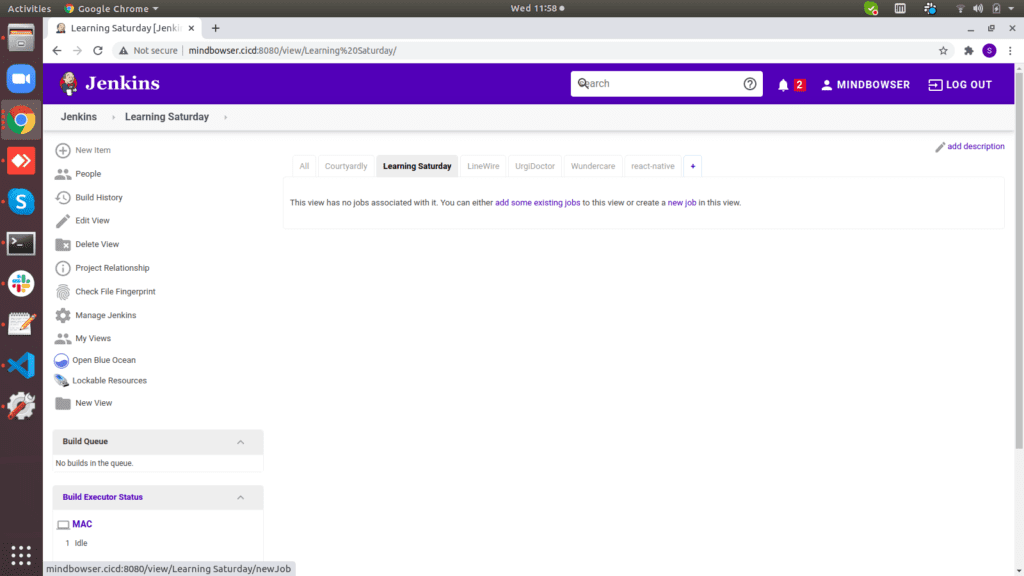
Task: Click the Lockable Resources icon
Action: pyautogui.click(x=62, y=381)
